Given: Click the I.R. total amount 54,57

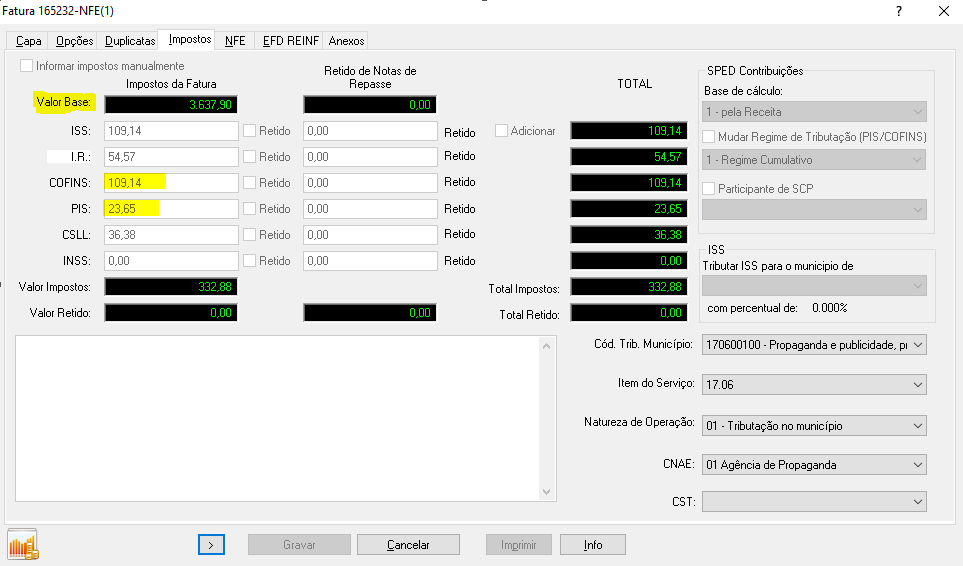Looking at the screenshot, I should coord(629,157).
